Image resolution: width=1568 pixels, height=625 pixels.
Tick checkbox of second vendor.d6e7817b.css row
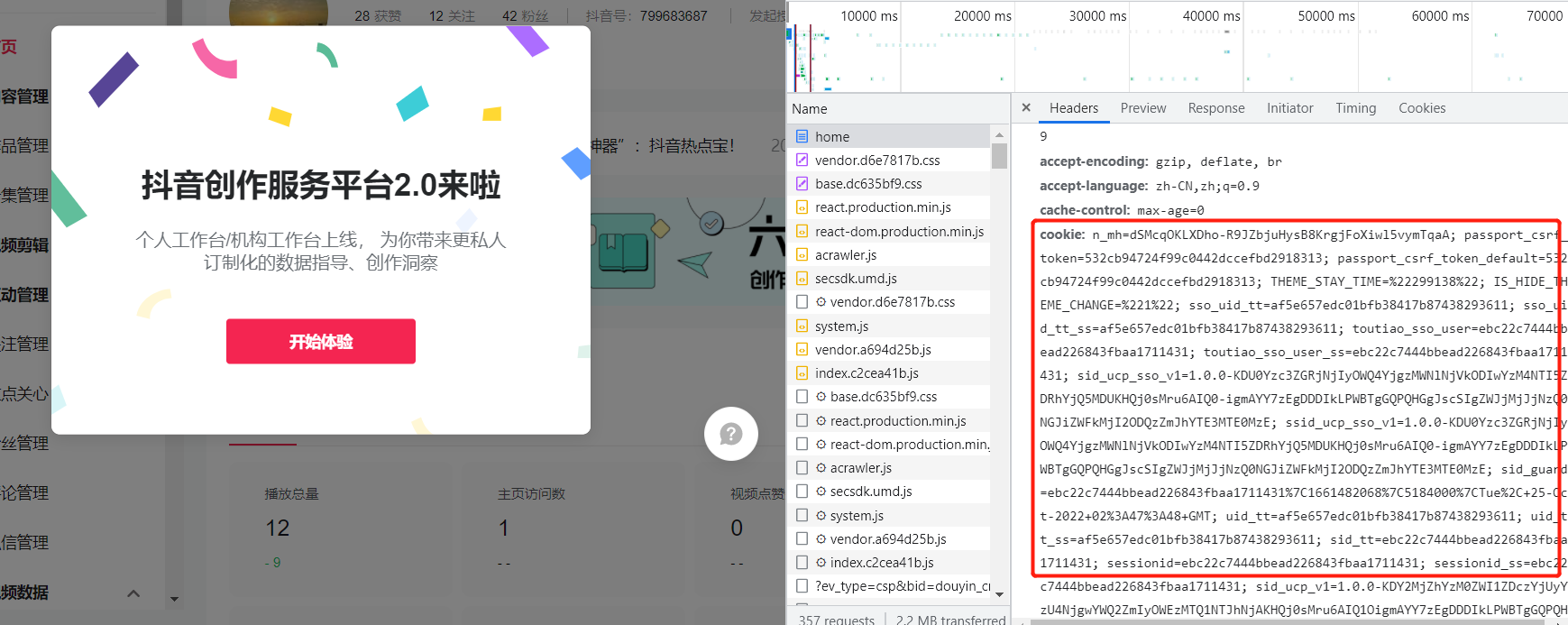(802, 301)
